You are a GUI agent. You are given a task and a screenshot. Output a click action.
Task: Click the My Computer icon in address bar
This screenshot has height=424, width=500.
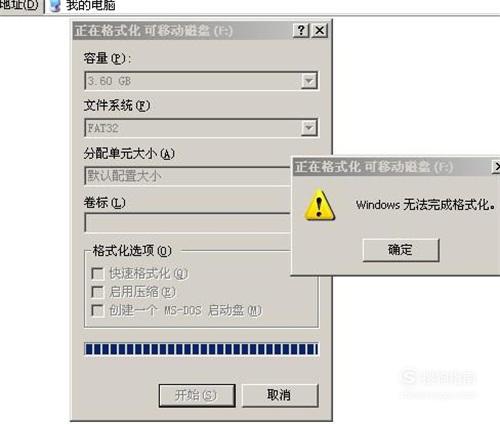[x=55, y=6]
